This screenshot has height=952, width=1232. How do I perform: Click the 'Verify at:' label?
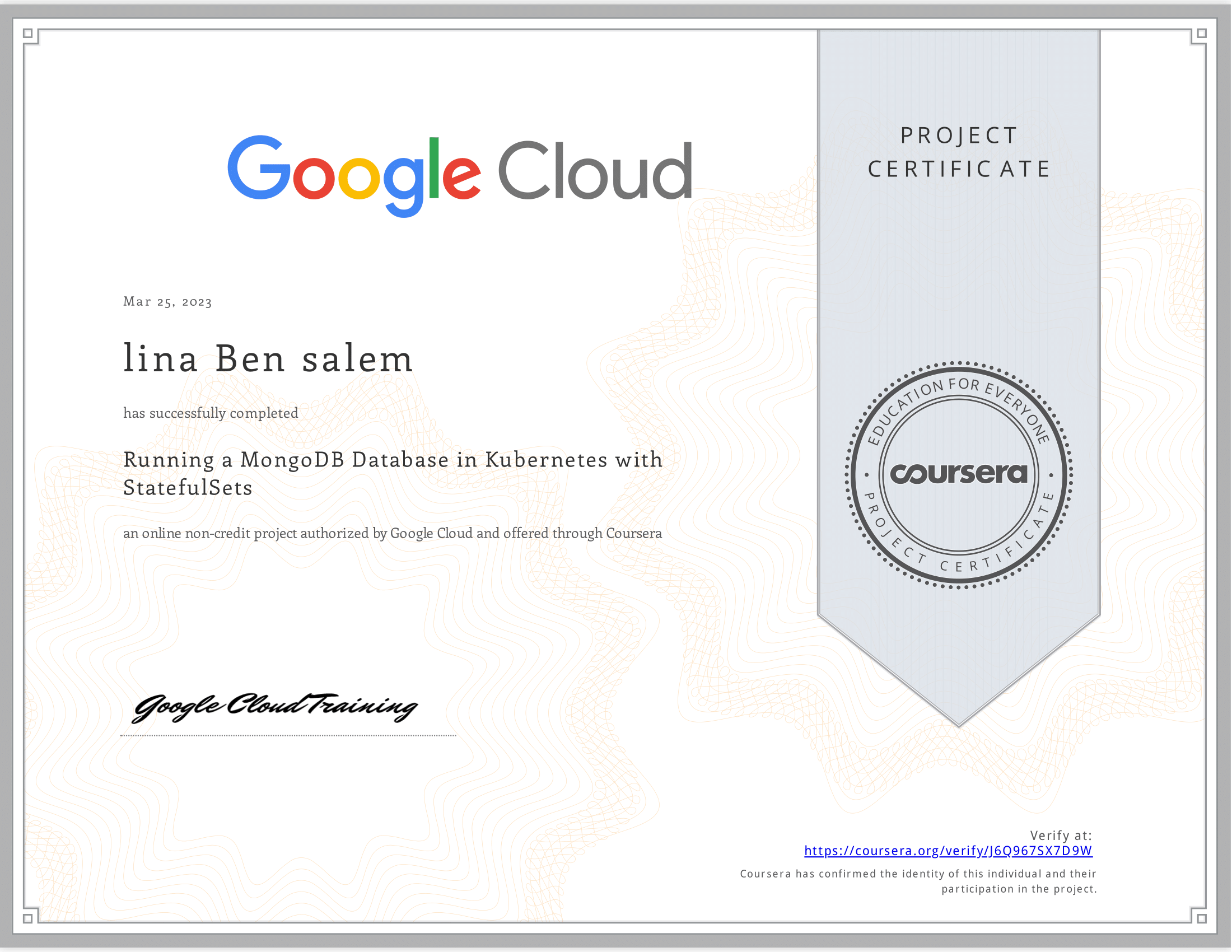[x=1061, y=836]
